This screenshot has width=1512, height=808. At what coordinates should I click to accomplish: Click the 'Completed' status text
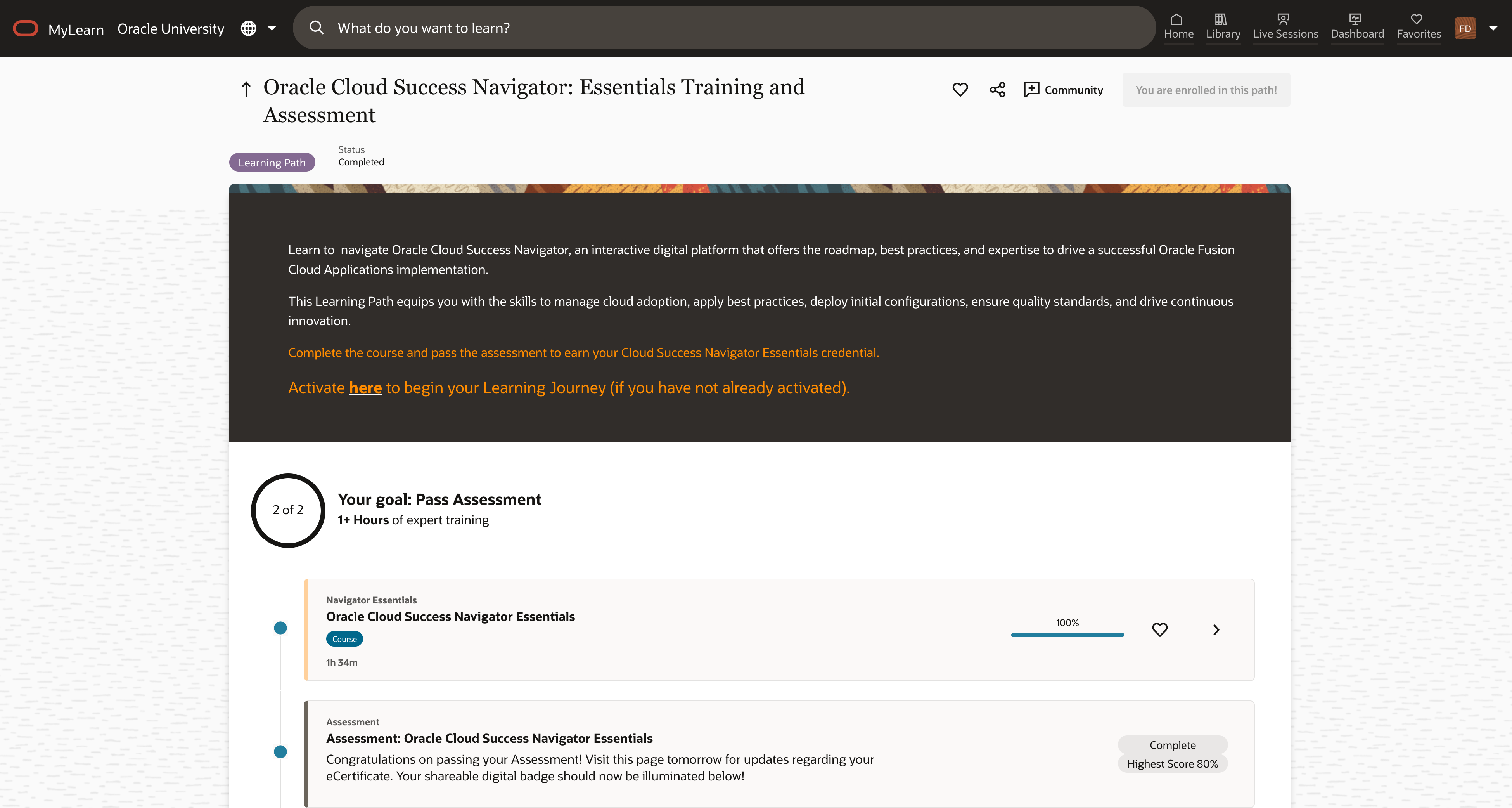point(361,162)
